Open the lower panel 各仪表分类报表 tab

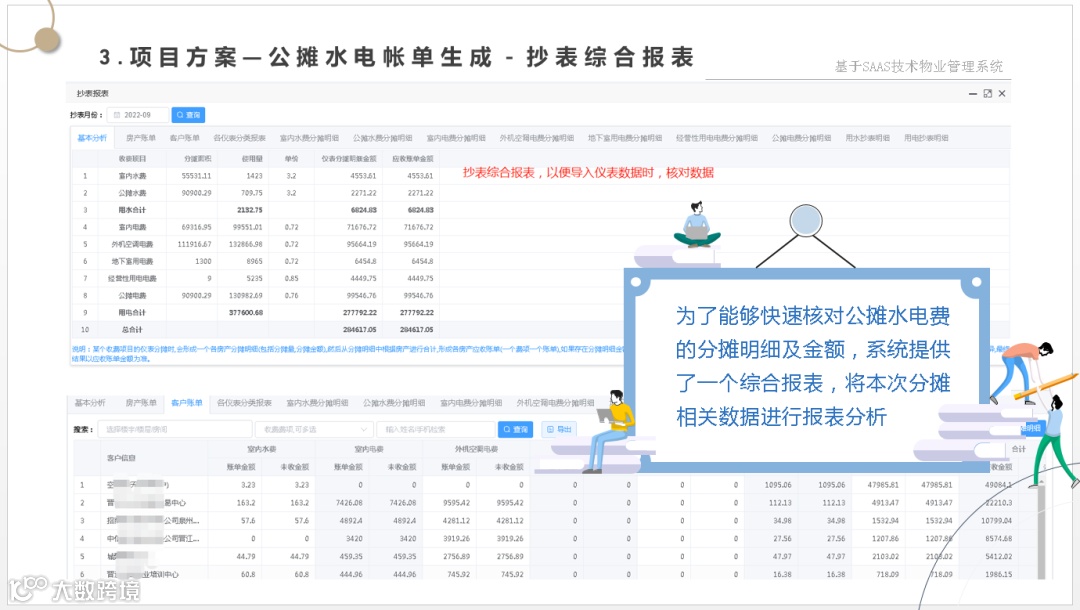[x=245, y=403]
